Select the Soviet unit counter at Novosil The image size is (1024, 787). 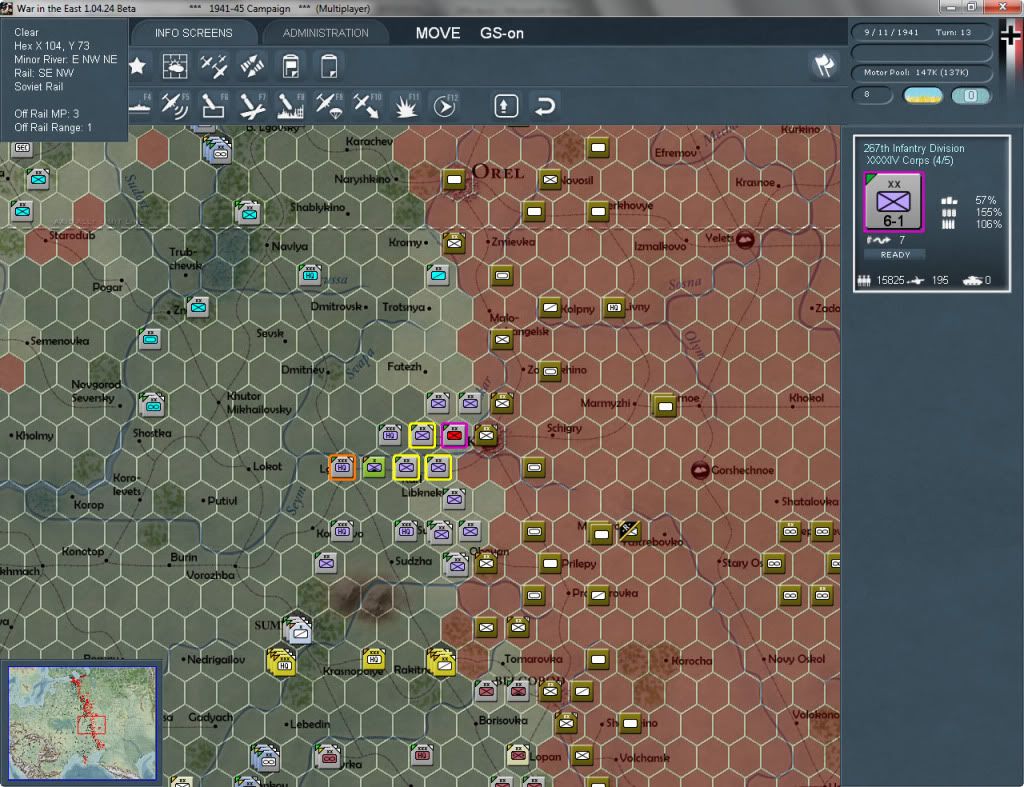pyautogui.click(x=551, y=180)
